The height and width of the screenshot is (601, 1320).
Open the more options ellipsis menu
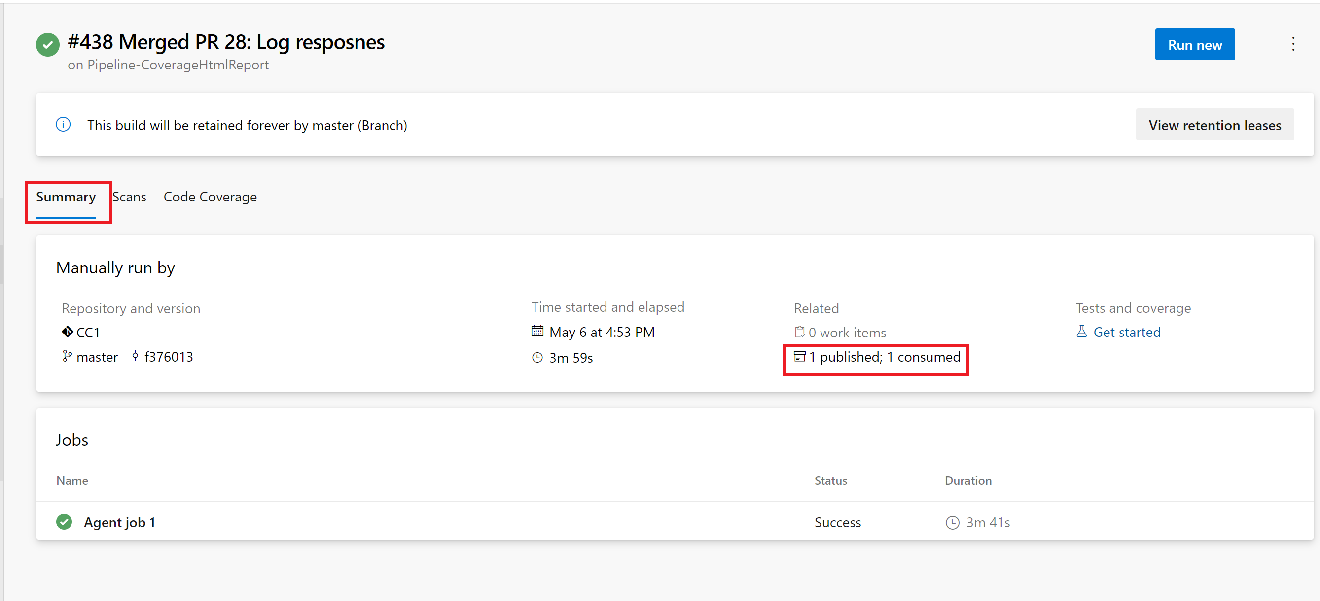(1293, 44)
